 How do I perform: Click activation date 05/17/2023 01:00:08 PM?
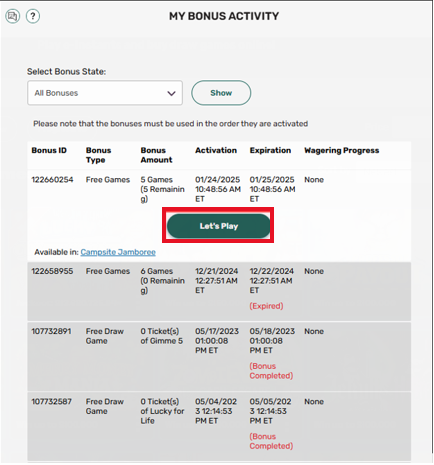(217, 341)
